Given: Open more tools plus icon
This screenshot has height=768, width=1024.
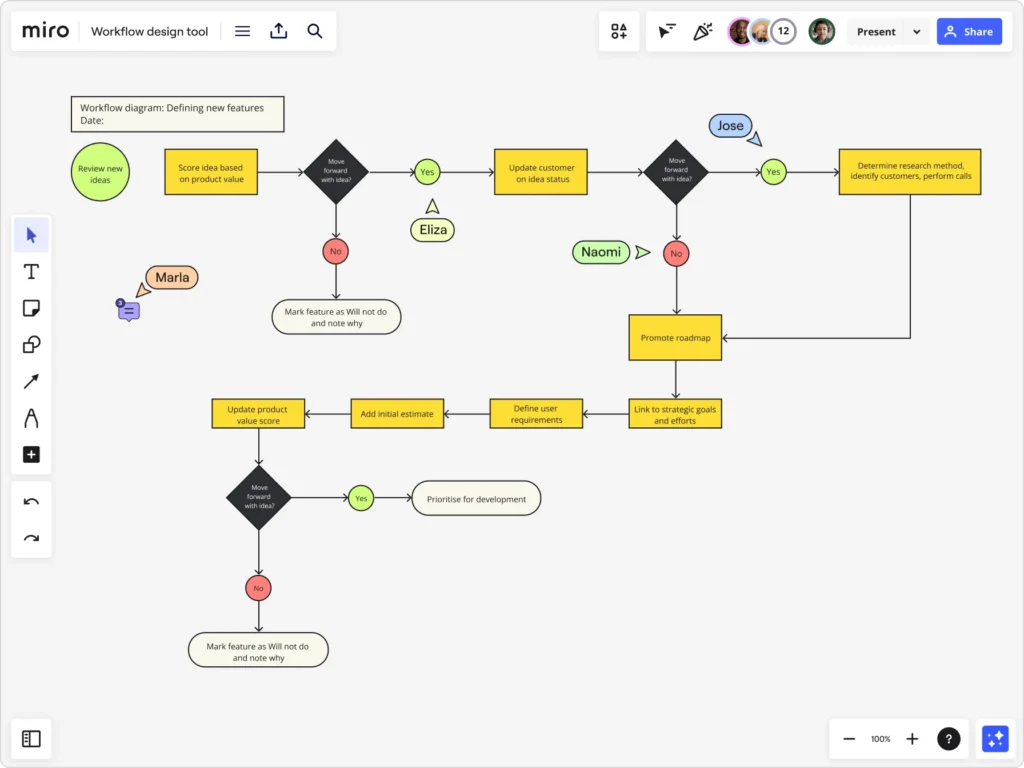Looking at the screenshot, I should (x=31, y=455).
